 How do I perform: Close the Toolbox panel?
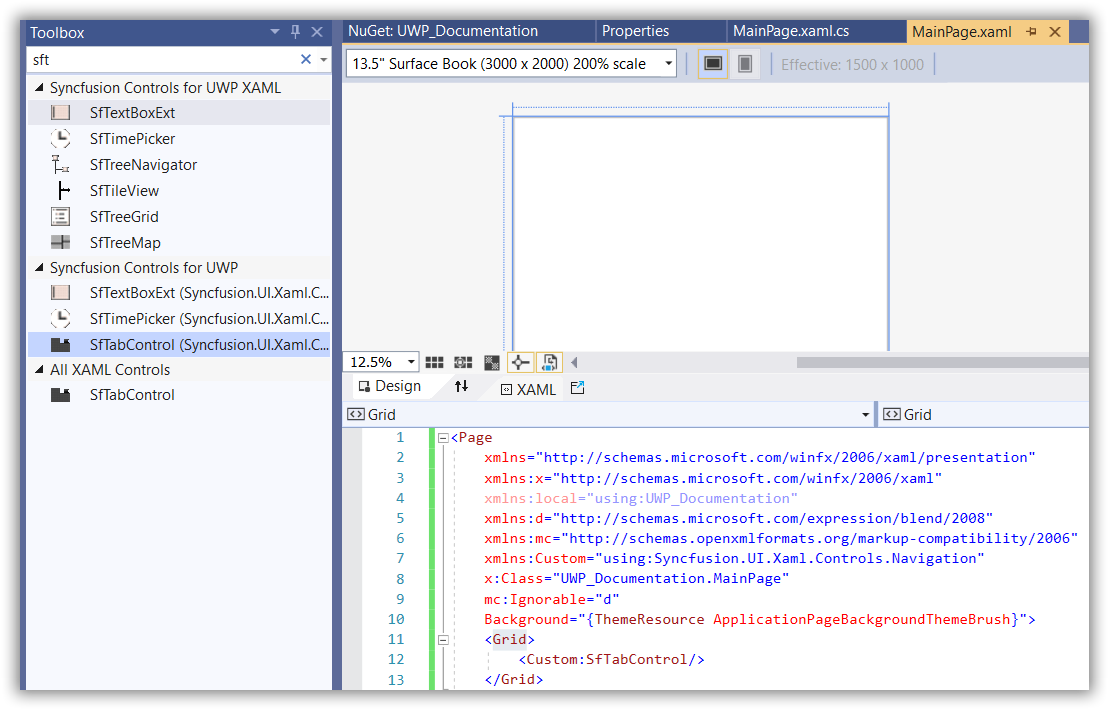click(x=317, y=32)
